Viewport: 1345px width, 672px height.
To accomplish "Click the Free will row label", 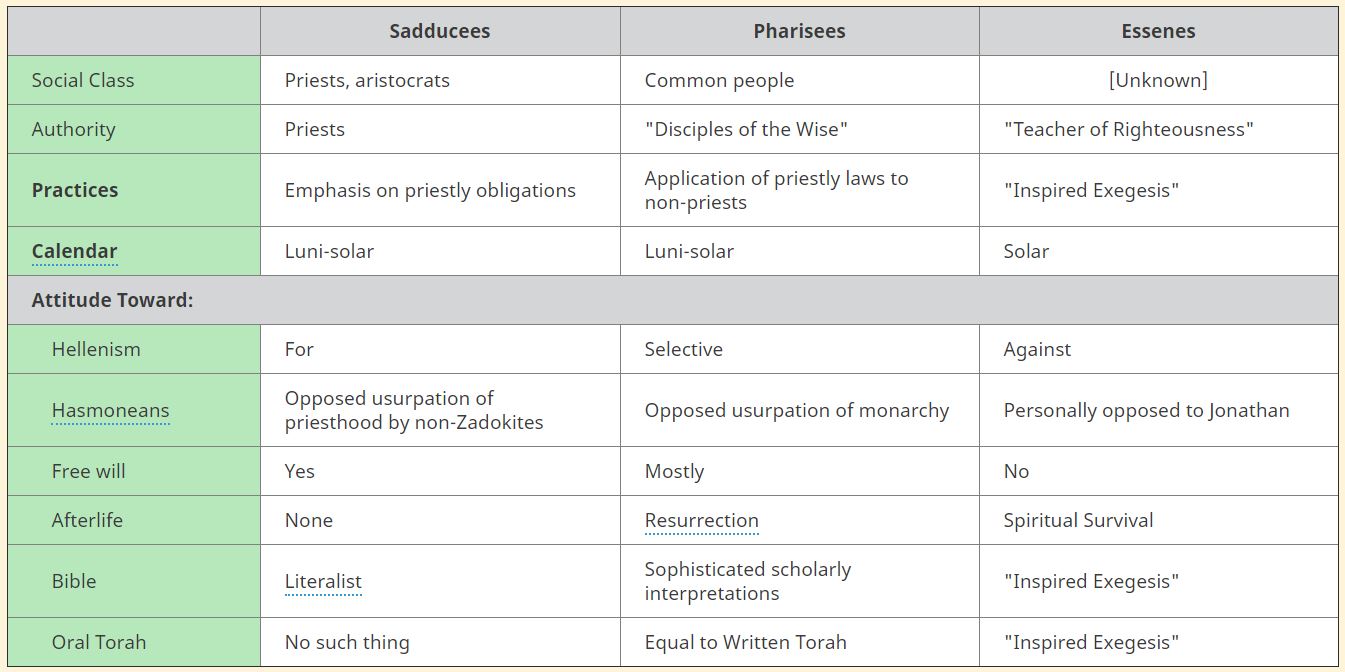I will click(89, 471).
